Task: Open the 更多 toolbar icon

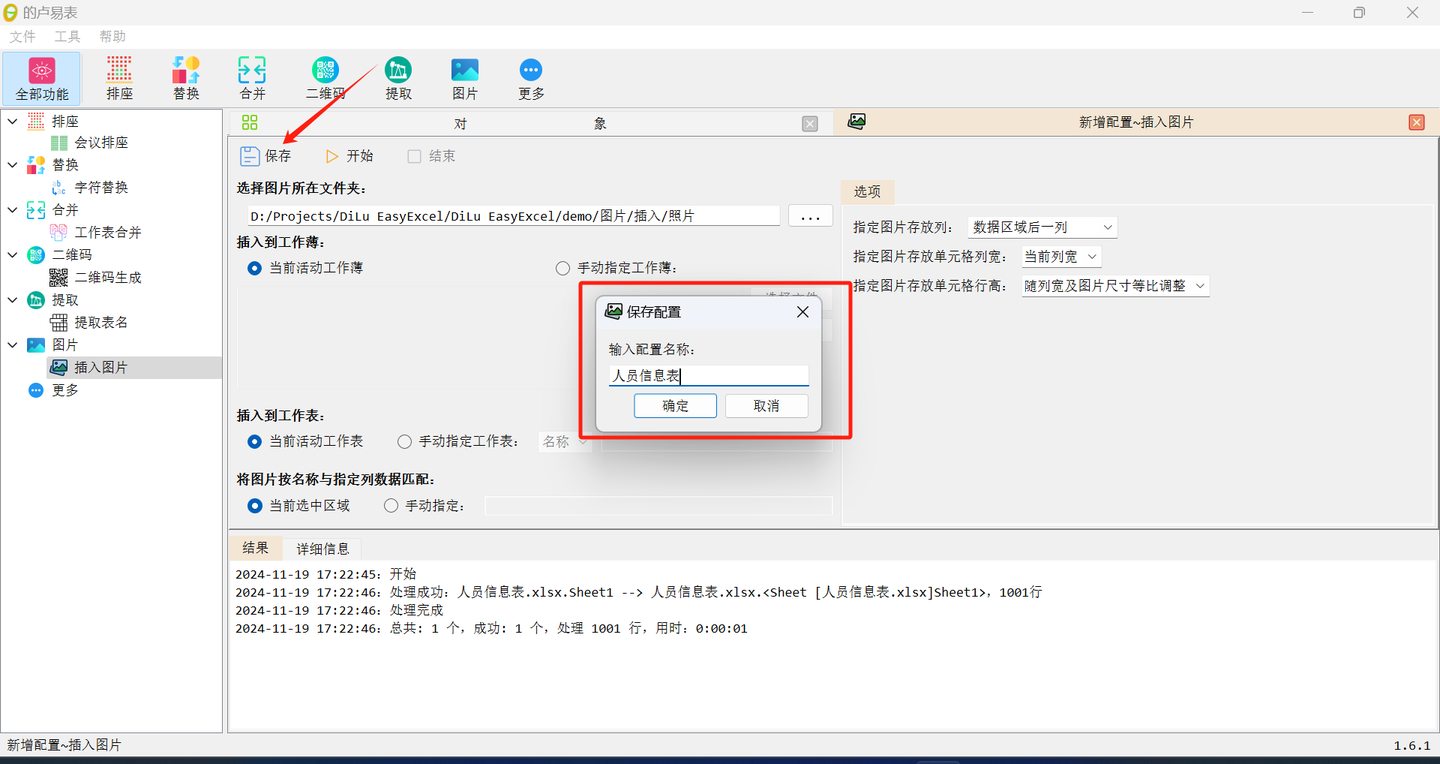Action: click(531, 78)
